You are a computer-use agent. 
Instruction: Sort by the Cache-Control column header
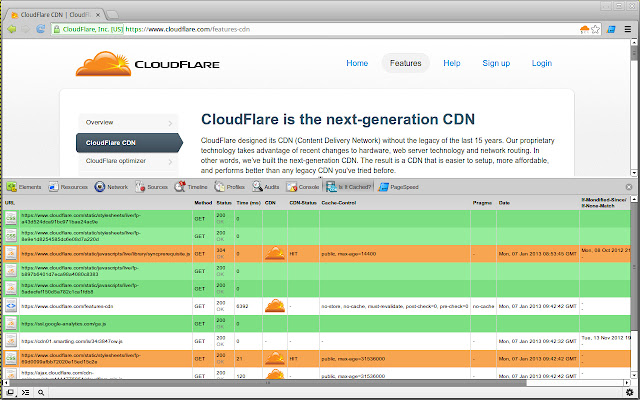click(339, 202)
